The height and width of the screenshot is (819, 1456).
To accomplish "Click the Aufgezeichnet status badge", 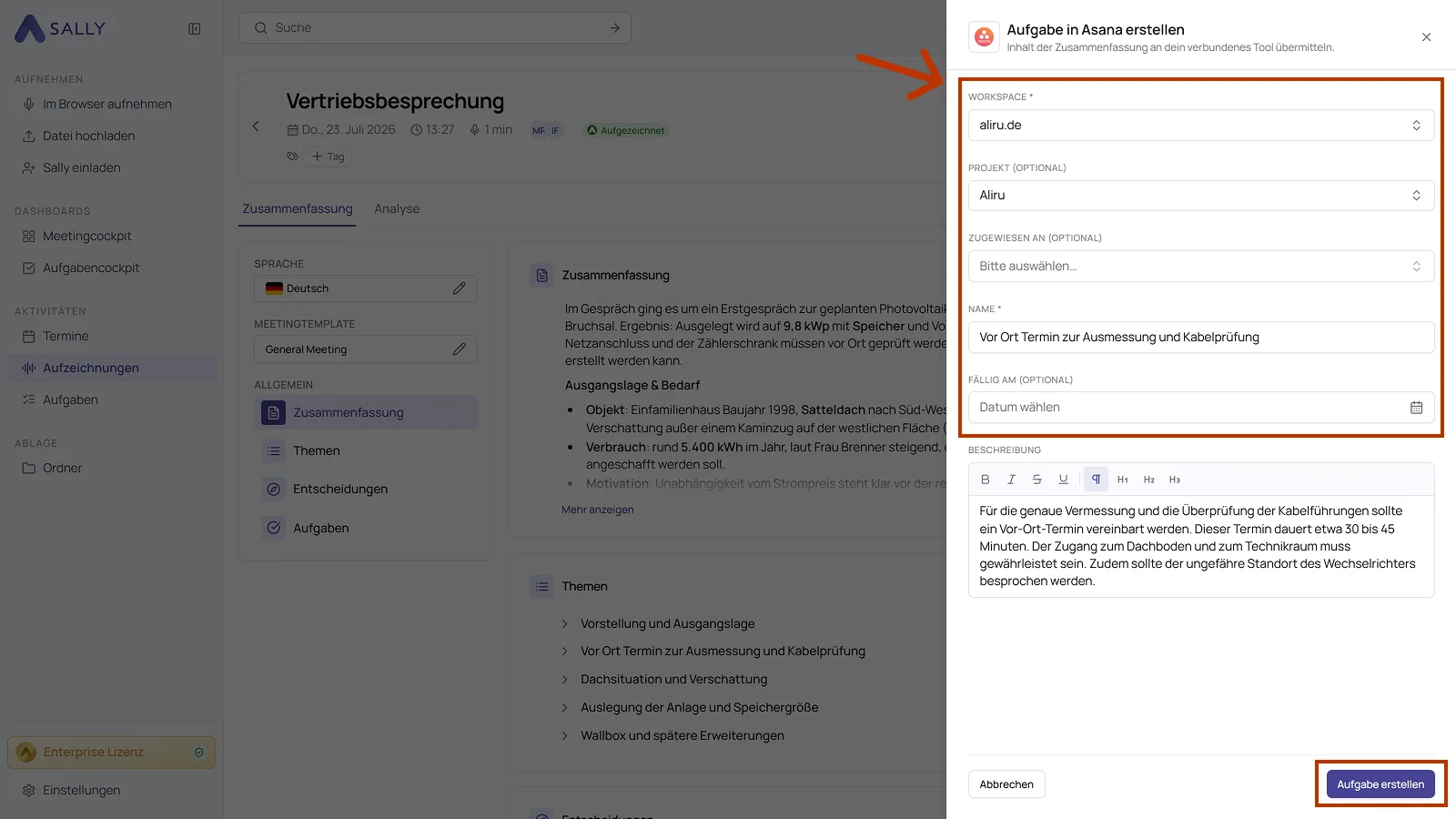I will point(626,130).
